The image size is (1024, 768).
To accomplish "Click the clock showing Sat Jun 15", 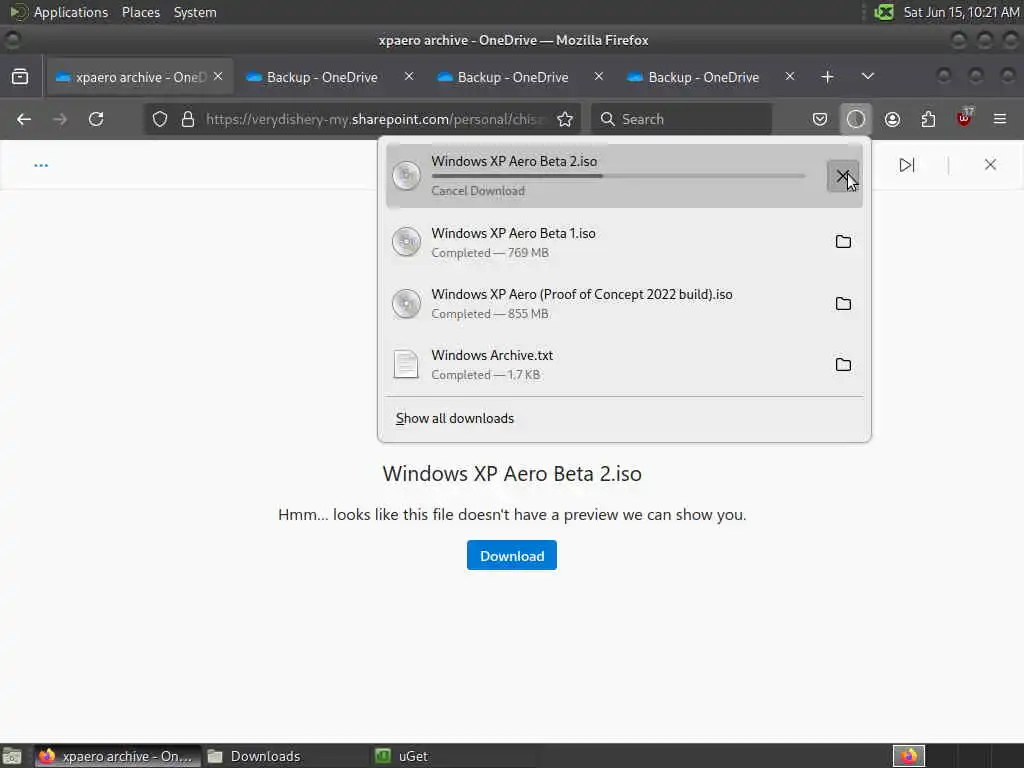I will [961, 12].
